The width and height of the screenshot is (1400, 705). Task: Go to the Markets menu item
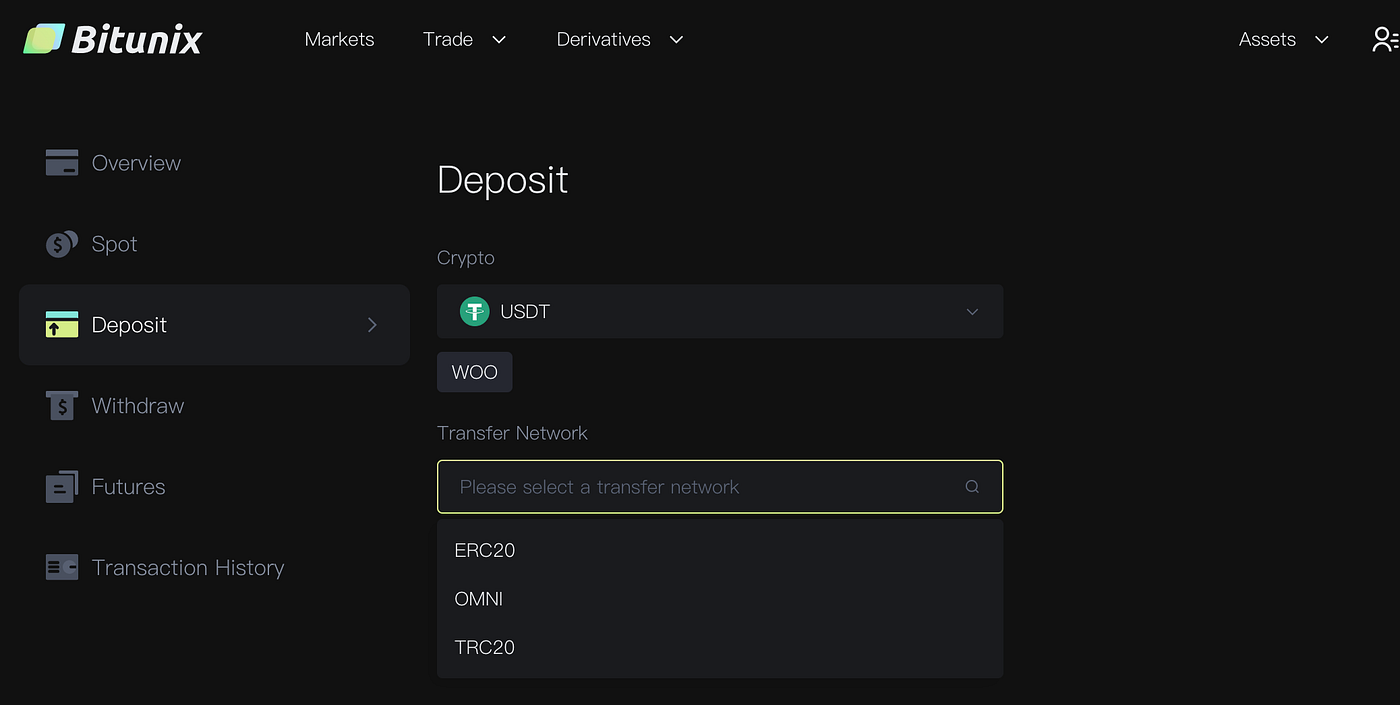pos(339,39)
